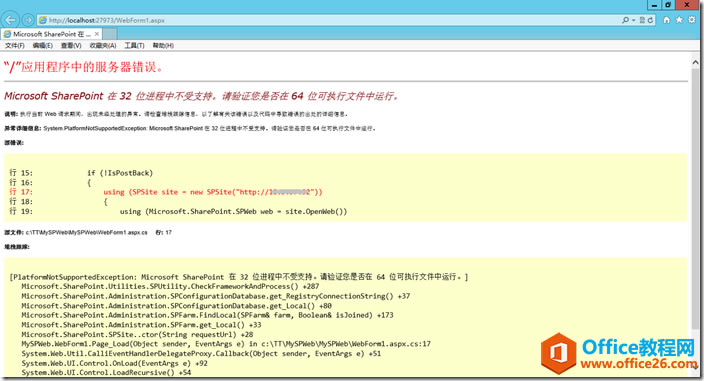The width and height of the screenshot is (704, 381).
Task: Go back with the browser back arrow
Action: (x=10, y=20)
